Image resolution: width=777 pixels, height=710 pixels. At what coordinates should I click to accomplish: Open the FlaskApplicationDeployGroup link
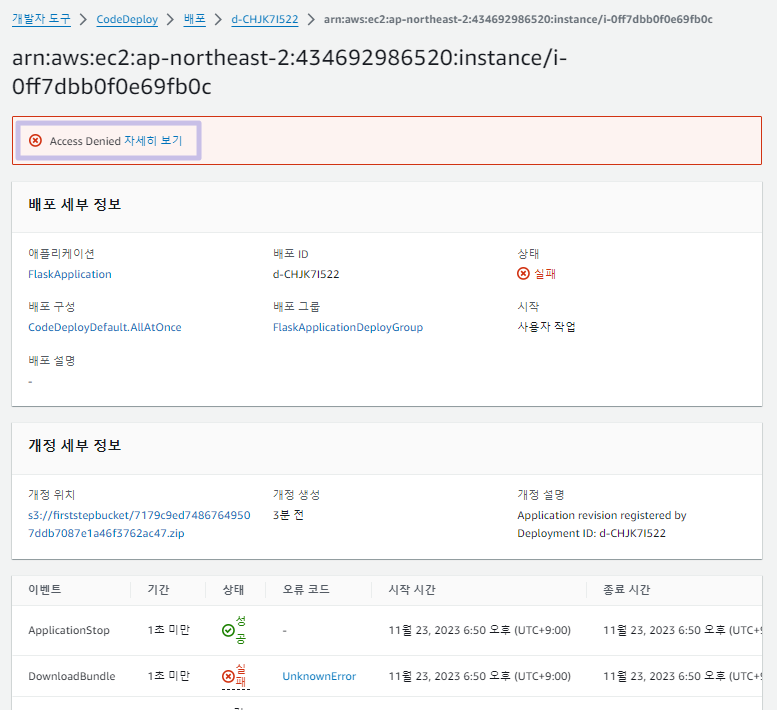(x=348, y=327)
